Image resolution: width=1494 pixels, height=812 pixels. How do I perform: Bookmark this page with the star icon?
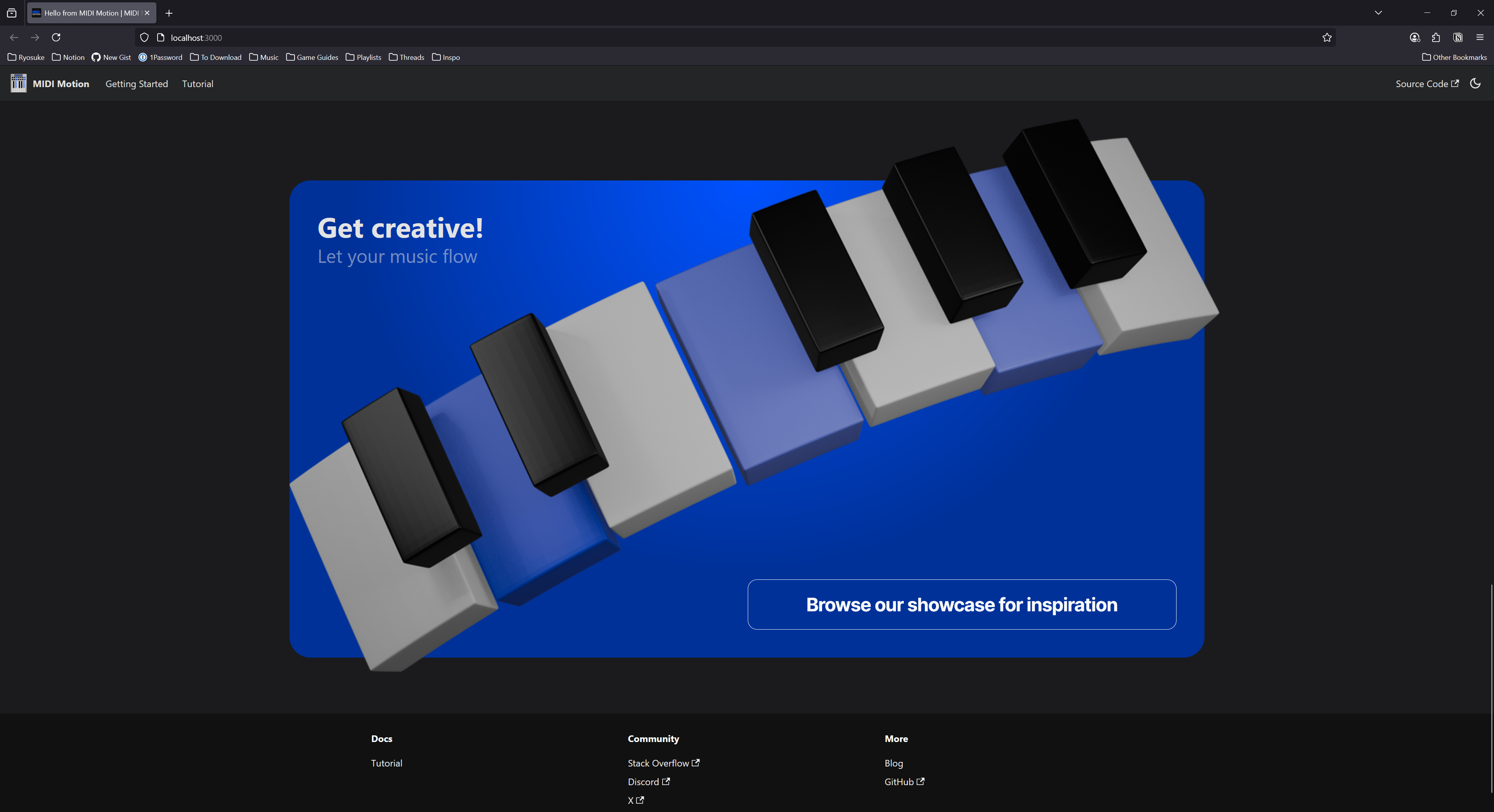[x=1327, y=38]
